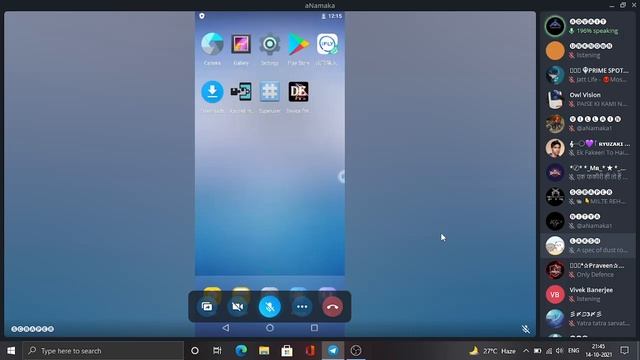Viewport: 640px width, 360px height.
Task: Click the VB avatar circle
Action: [555, 294]
